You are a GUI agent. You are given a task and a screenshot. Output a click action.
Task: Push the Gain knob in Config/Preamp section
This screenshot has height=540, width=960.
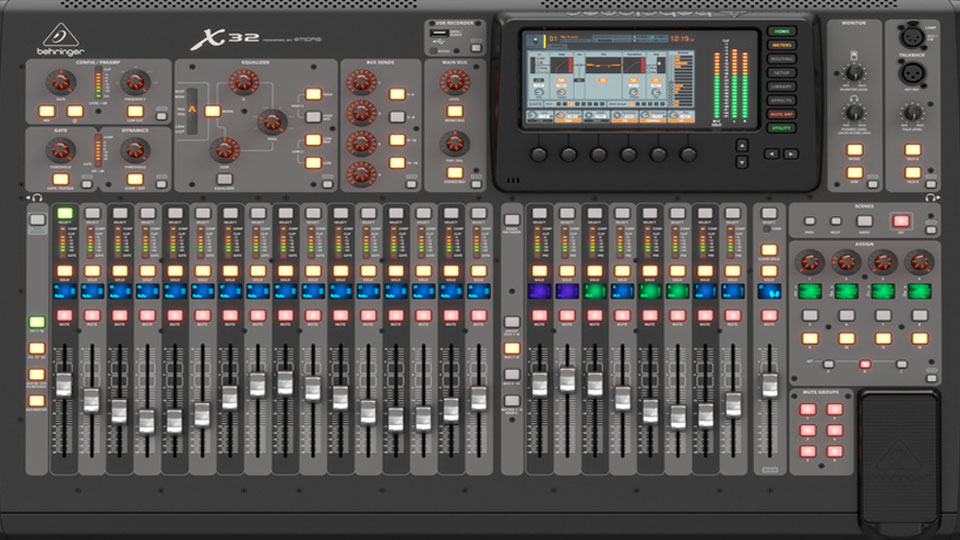61,81
